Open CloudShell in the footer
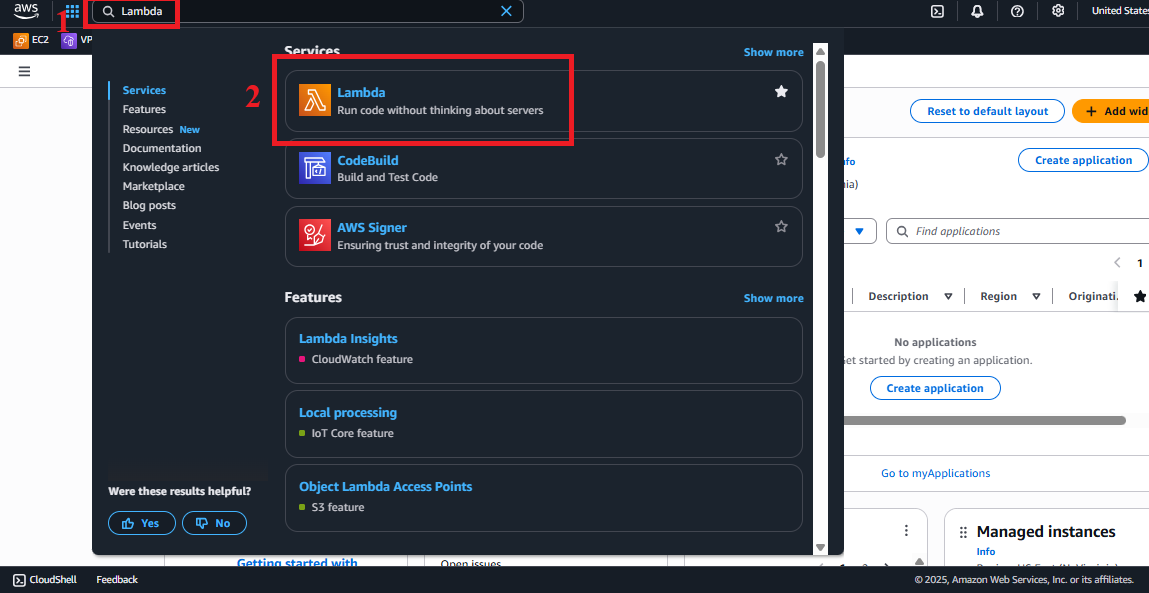 point(45,580)
